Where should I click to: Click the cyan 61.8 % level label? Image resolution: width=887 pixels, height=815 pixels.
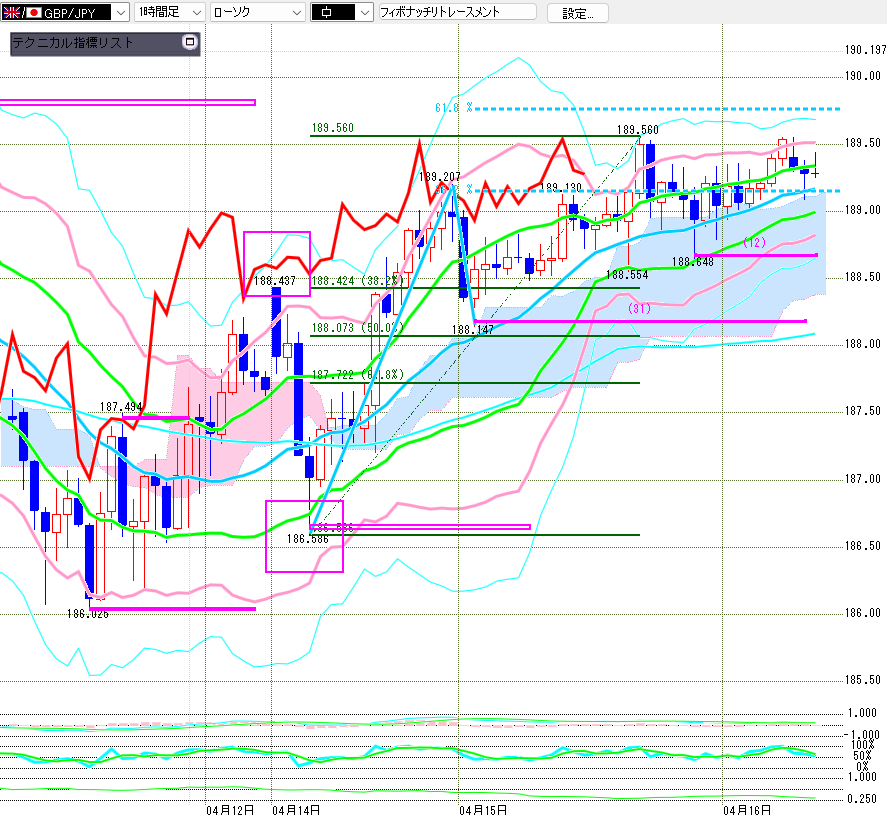pyautogui.click(x=454, y=107)
